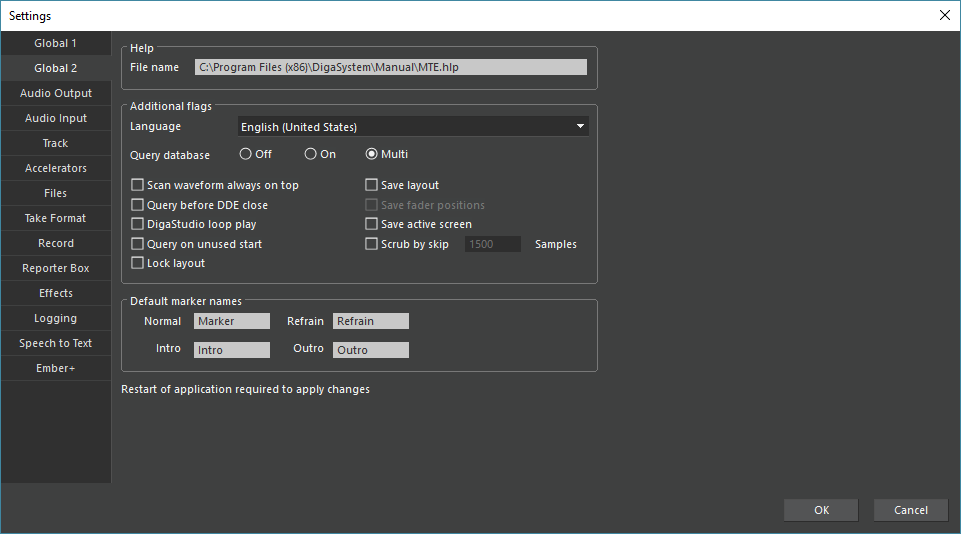961x534 pixels.
Task: Select the Reporter Box tab
Action: tap(55, 268)
